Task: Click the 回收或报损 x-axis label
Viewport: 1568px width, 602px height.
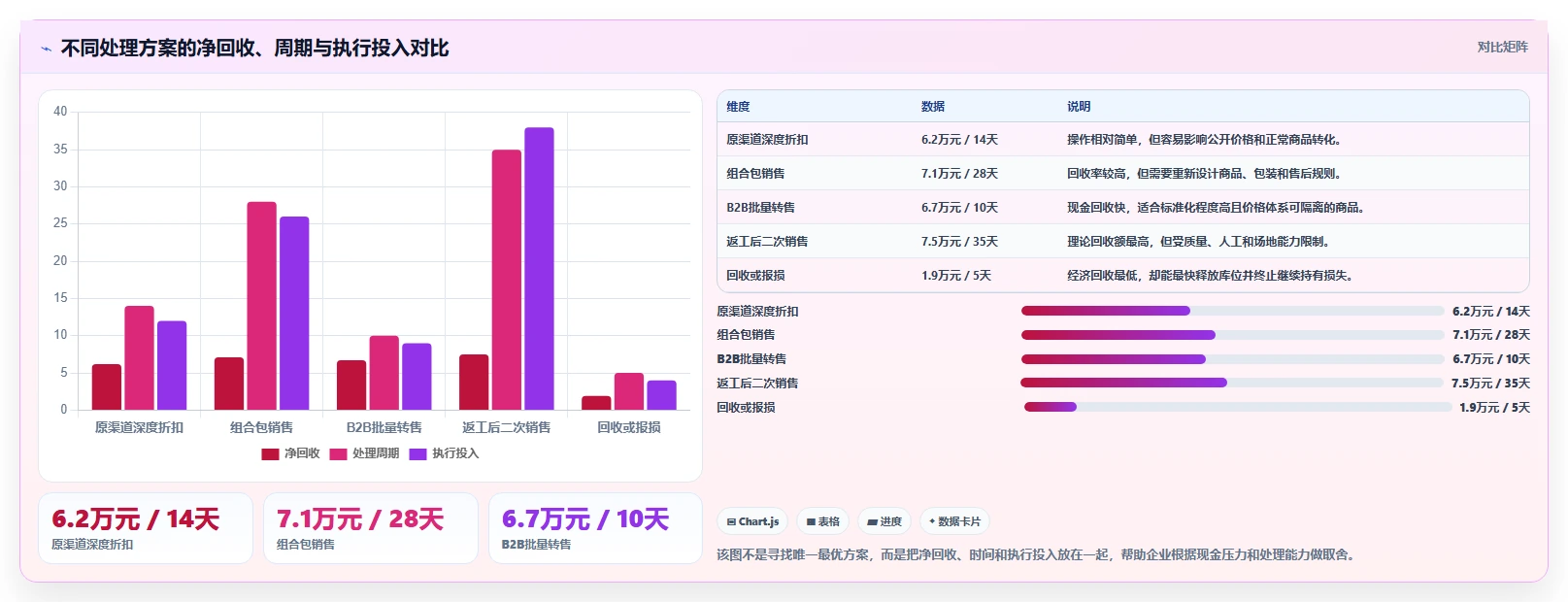Action: click(629, 427)
